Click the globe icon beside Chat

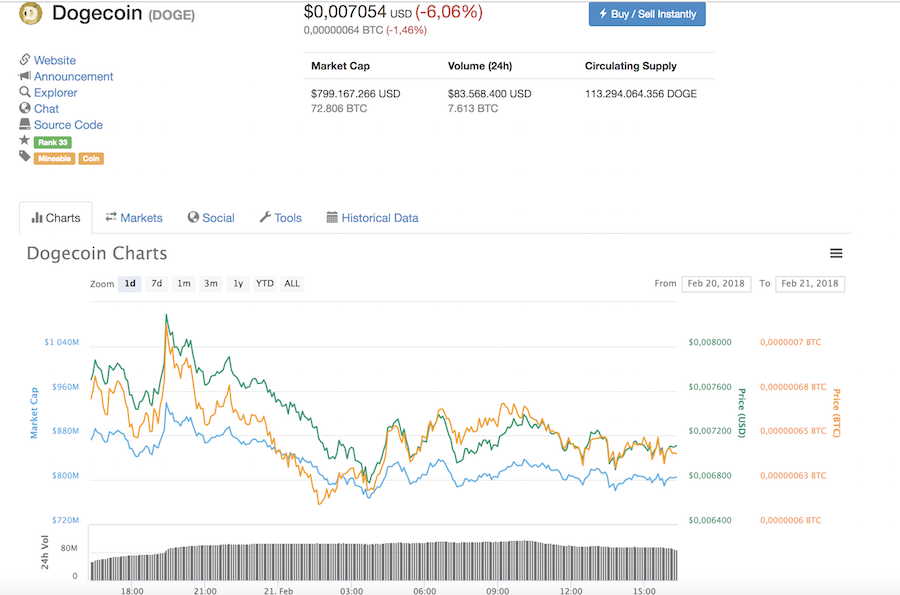point(25,108)
